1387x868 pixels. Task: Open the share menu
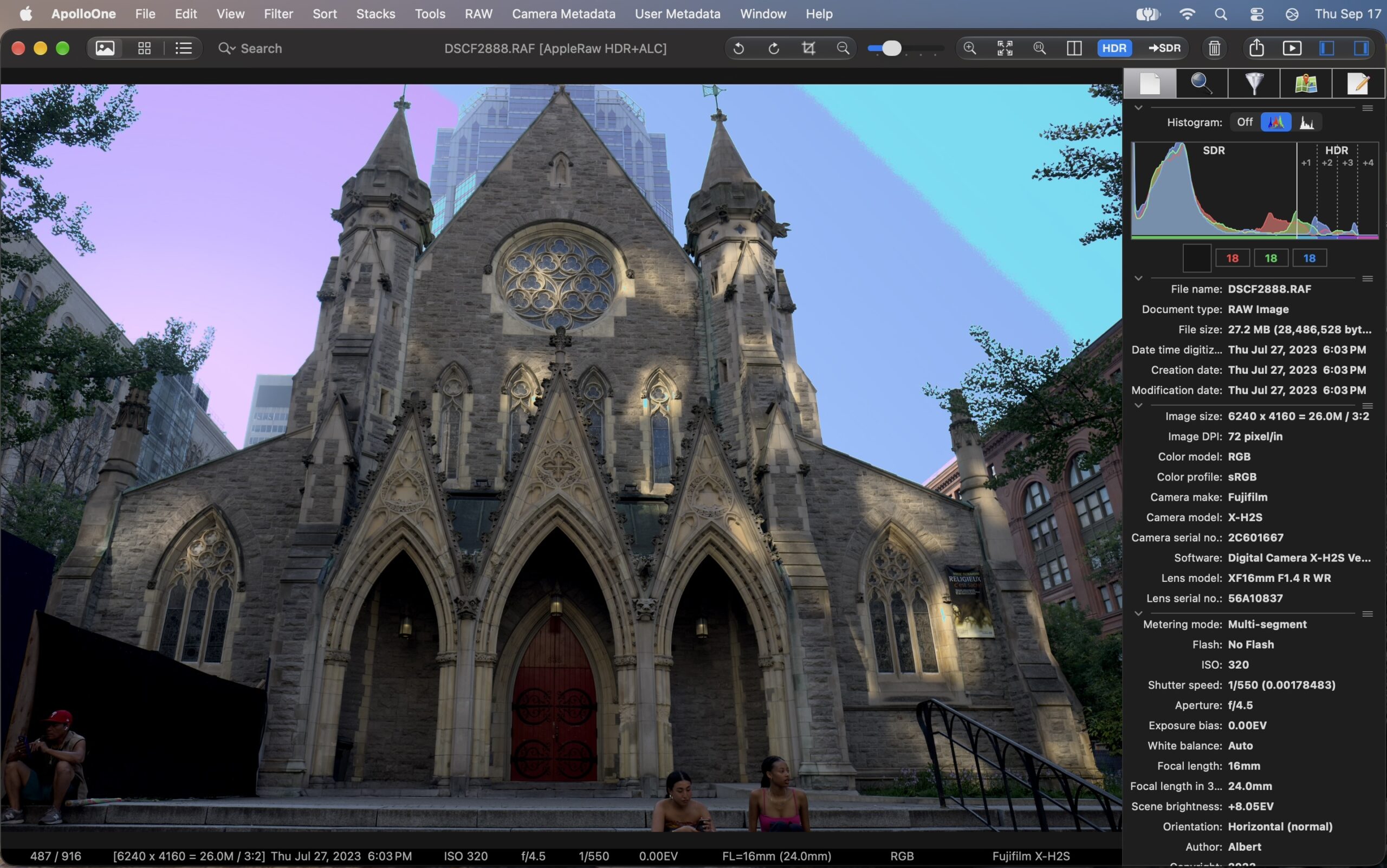1256,48
